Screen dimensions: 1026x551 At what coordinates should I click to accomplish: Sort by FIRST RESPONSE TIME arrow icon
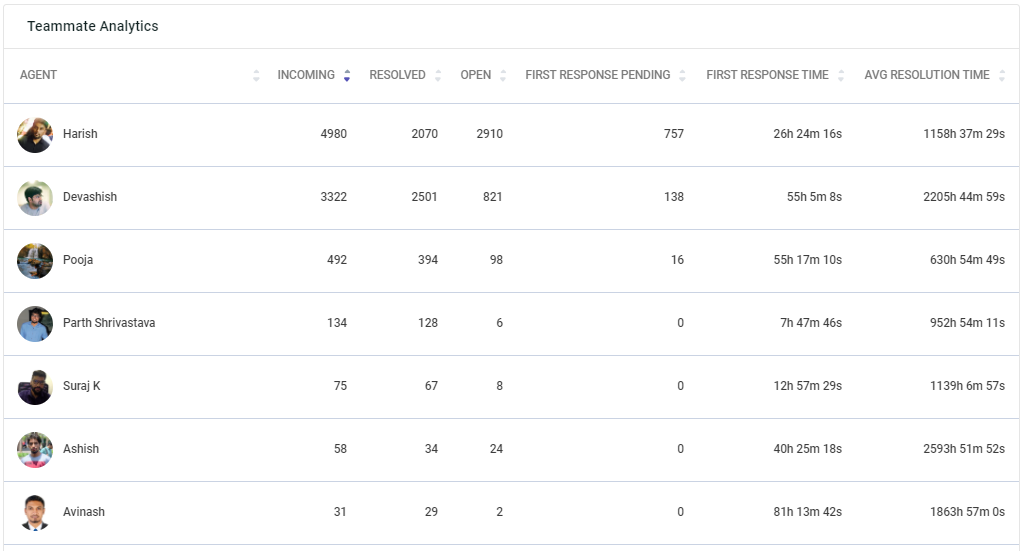(x=841, y=75)
